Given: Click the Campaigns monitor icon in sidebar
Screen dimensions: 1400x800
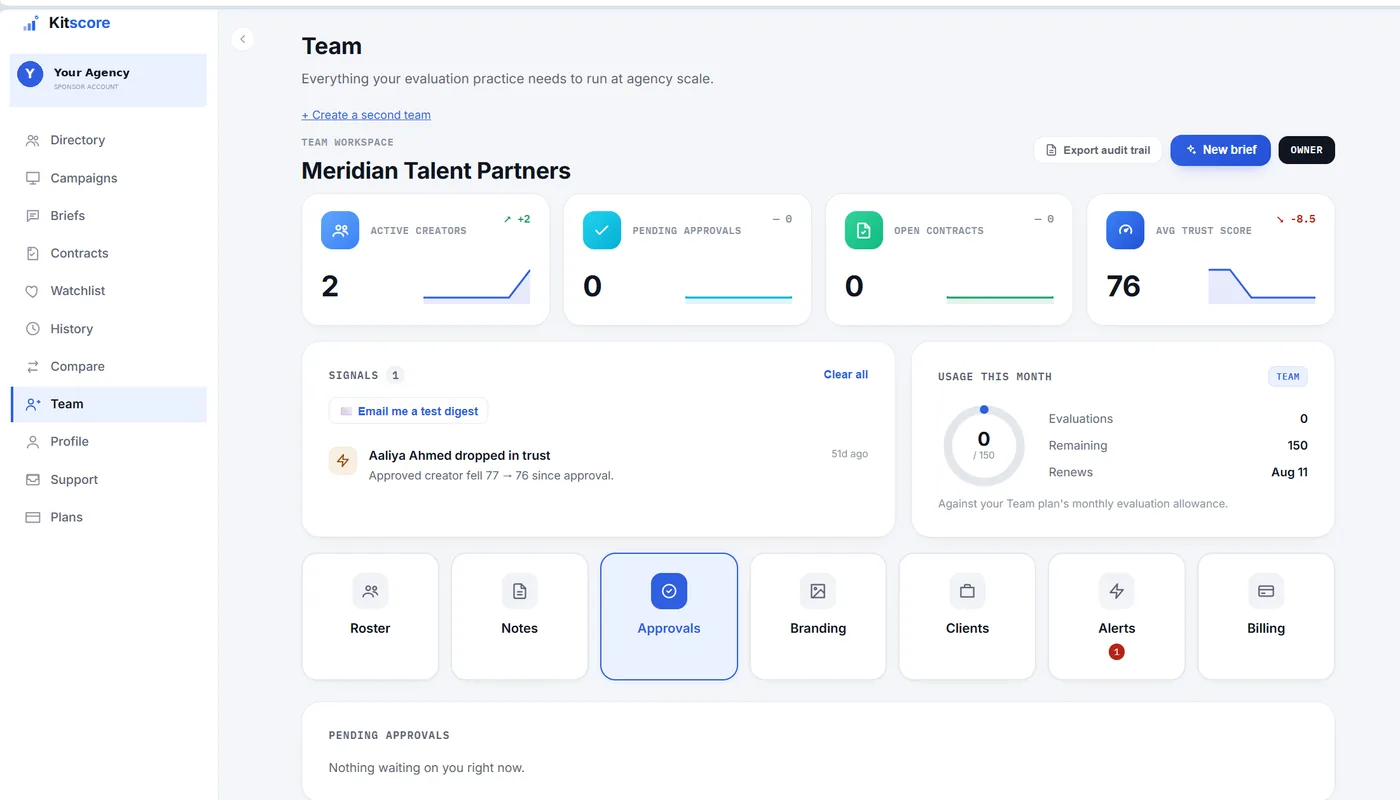Looking at the screenshot, I should pyautogui.click(x=33, y=178).
